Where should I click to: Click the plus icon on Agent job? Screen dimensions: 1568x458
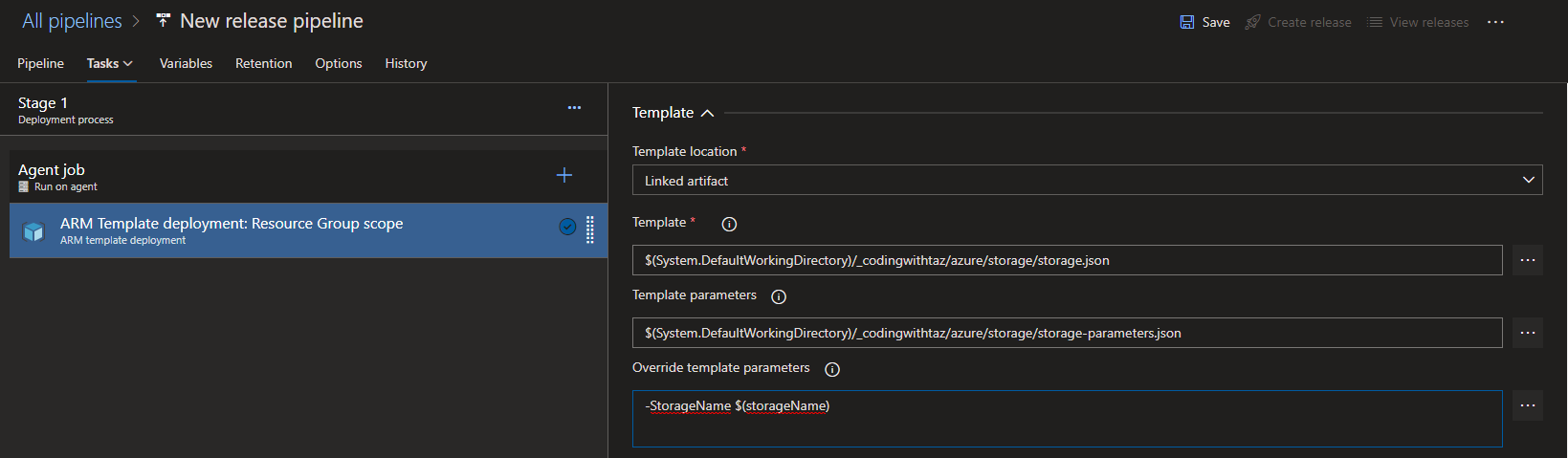point(564,175)
